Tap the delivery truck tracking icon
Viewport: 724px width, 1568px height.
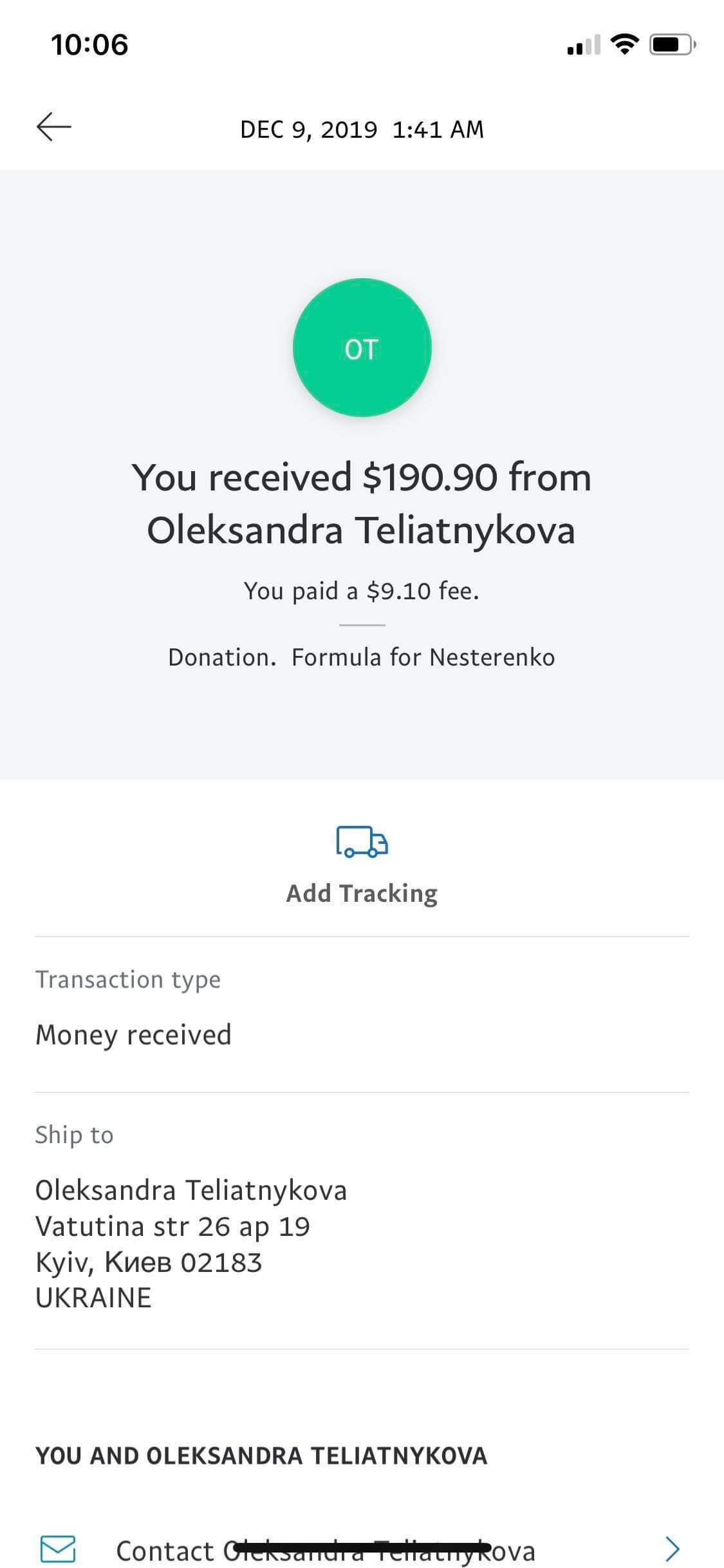point(362,842)
